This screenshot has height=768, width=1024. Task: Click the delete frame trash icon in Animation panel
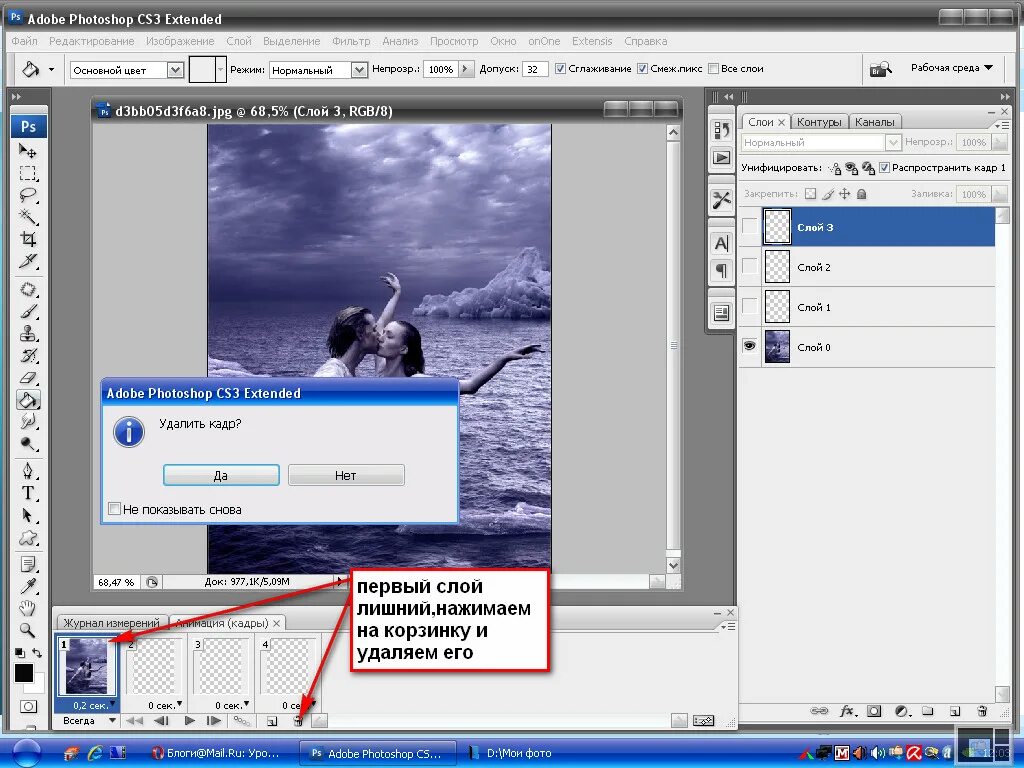pos(298,721)
